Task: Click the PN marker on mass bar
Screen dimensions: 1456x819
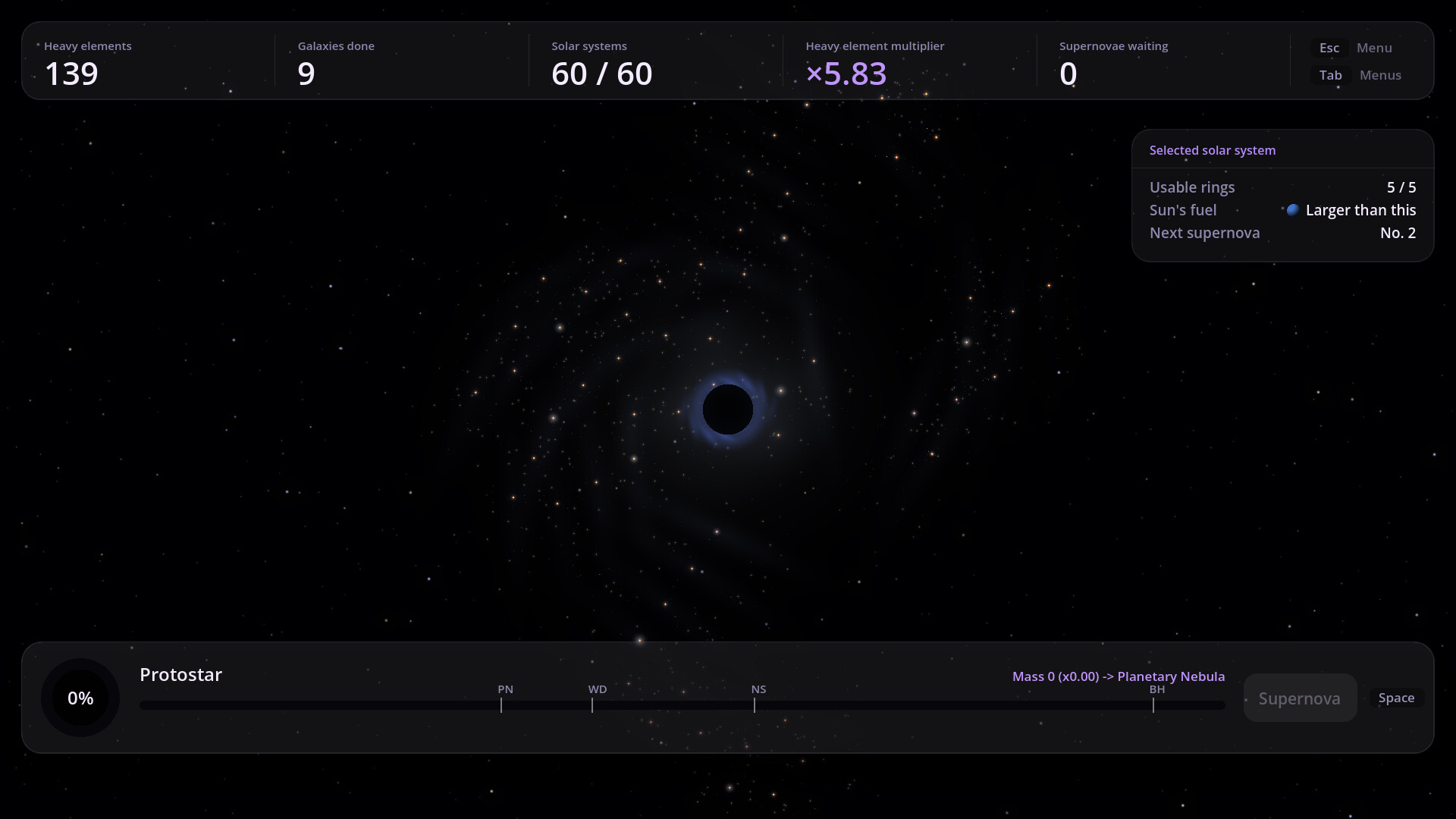Action: tap(505, 689)
